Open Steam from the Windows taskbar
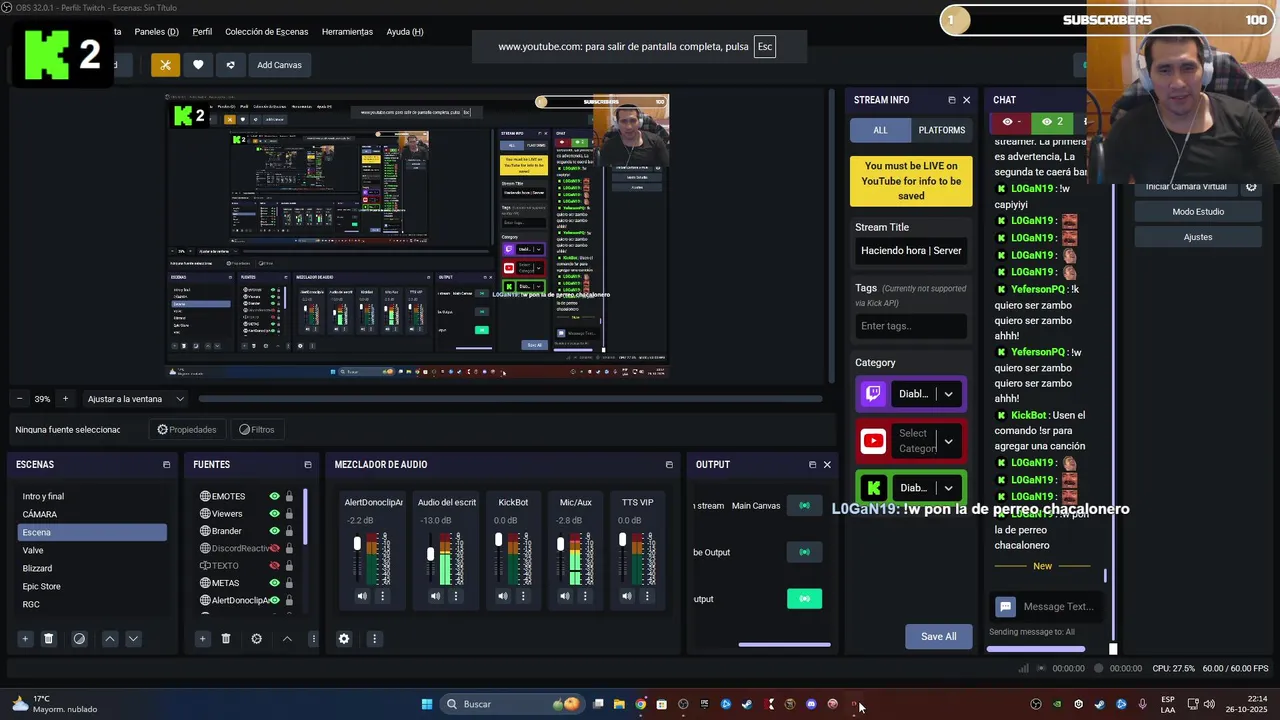Viewport: 1280px width, 720px height. pos(747,704)
